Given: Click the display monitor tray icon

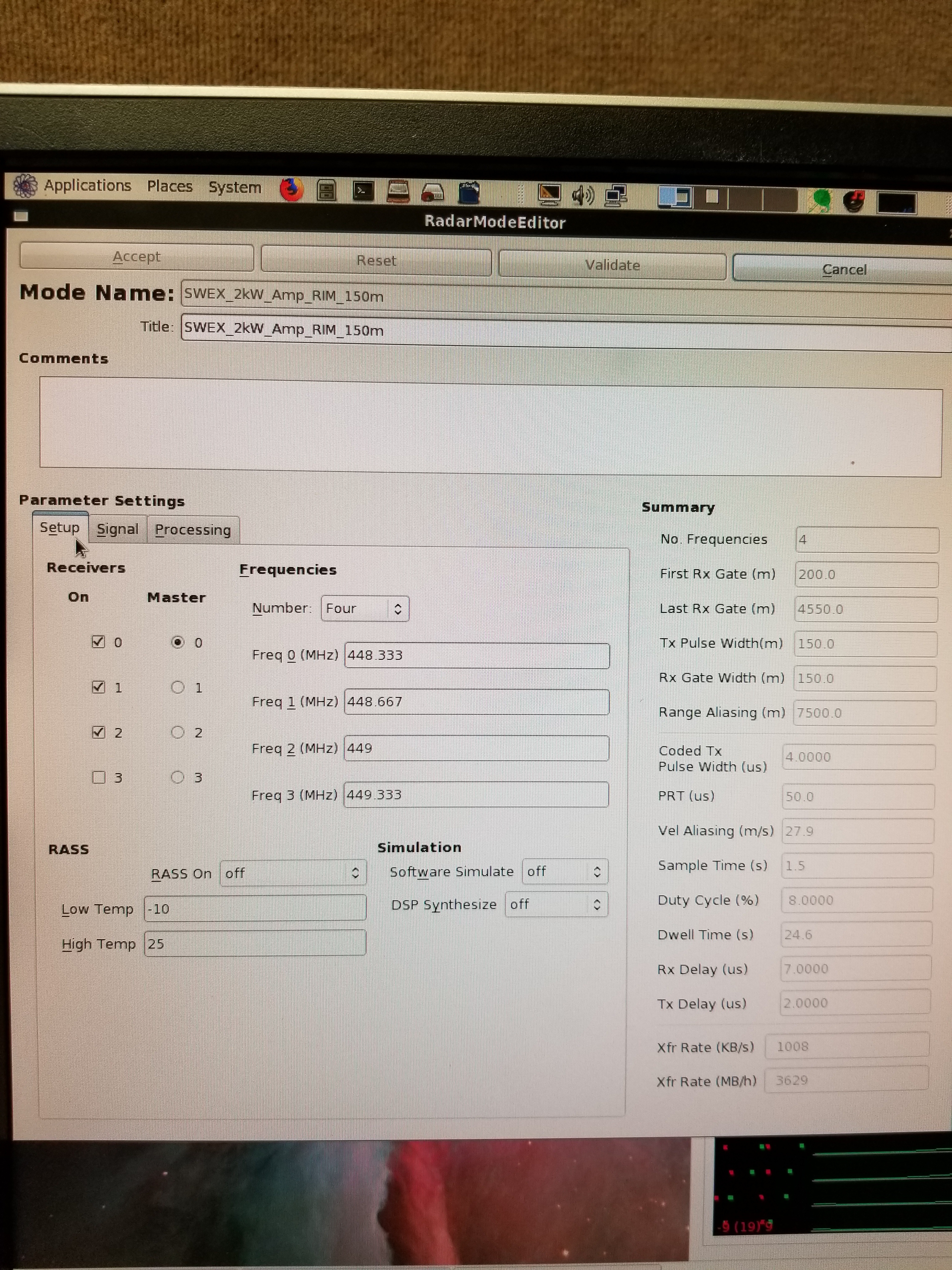Looking at the screenshot, I should (x=549, y=195).
